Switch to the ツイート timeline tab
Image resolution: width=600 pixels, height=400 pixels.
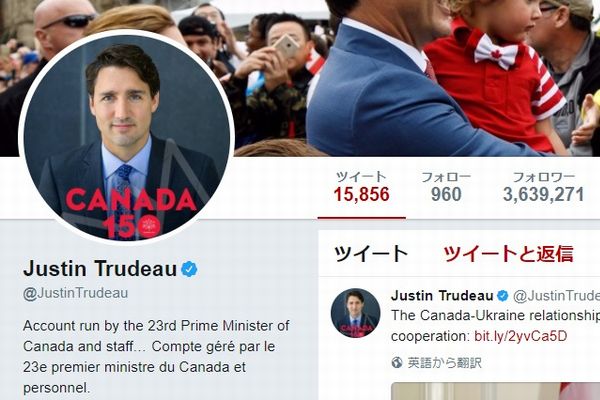(x=371, y=254)
